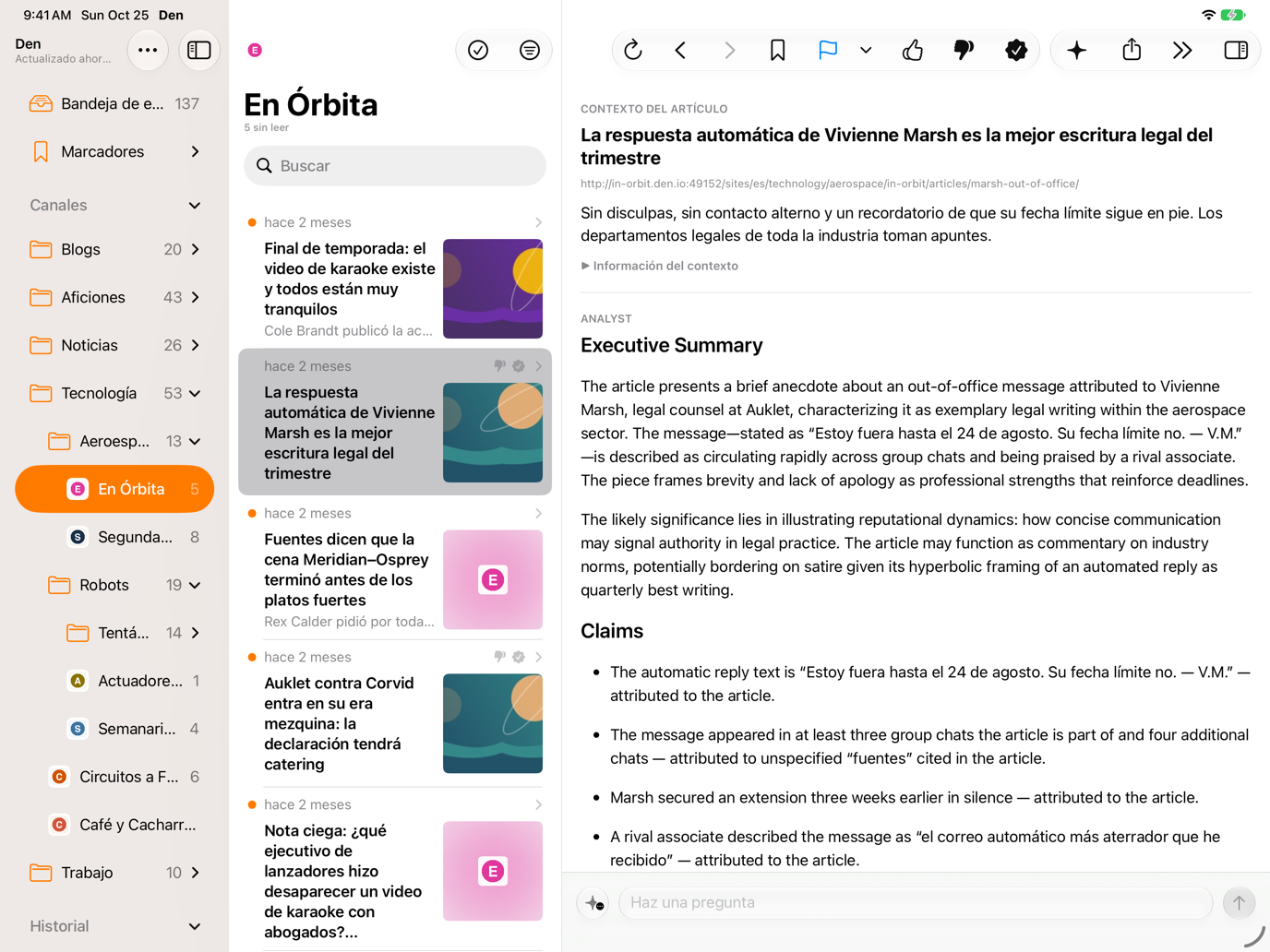The height and width of the screenshot is (952, 1270).
Task: Expand the Noticias folder chevron
Action: (195, 345)
